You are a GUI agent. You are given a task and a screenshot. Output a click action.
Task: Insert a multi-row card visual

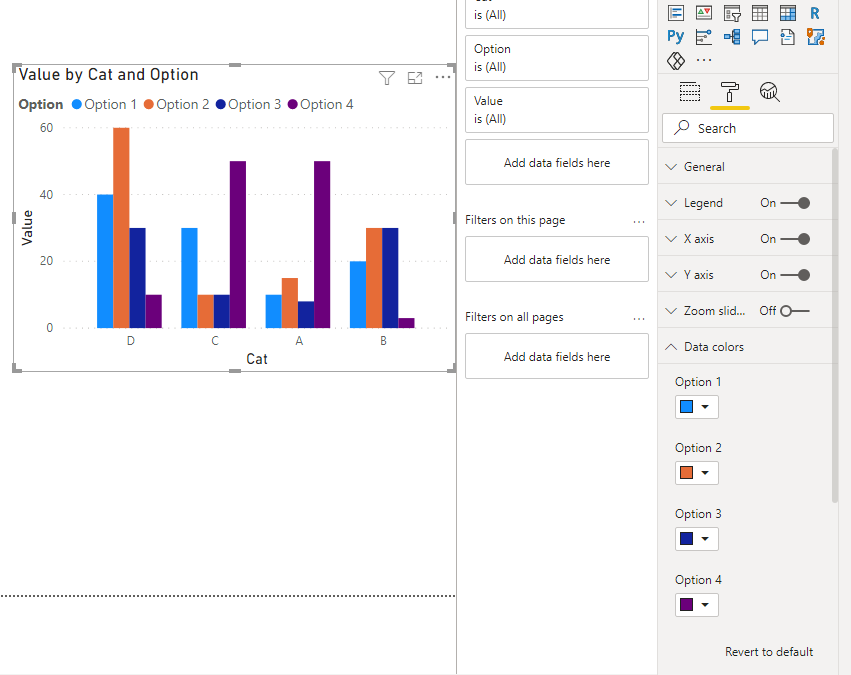pos(676,12)
